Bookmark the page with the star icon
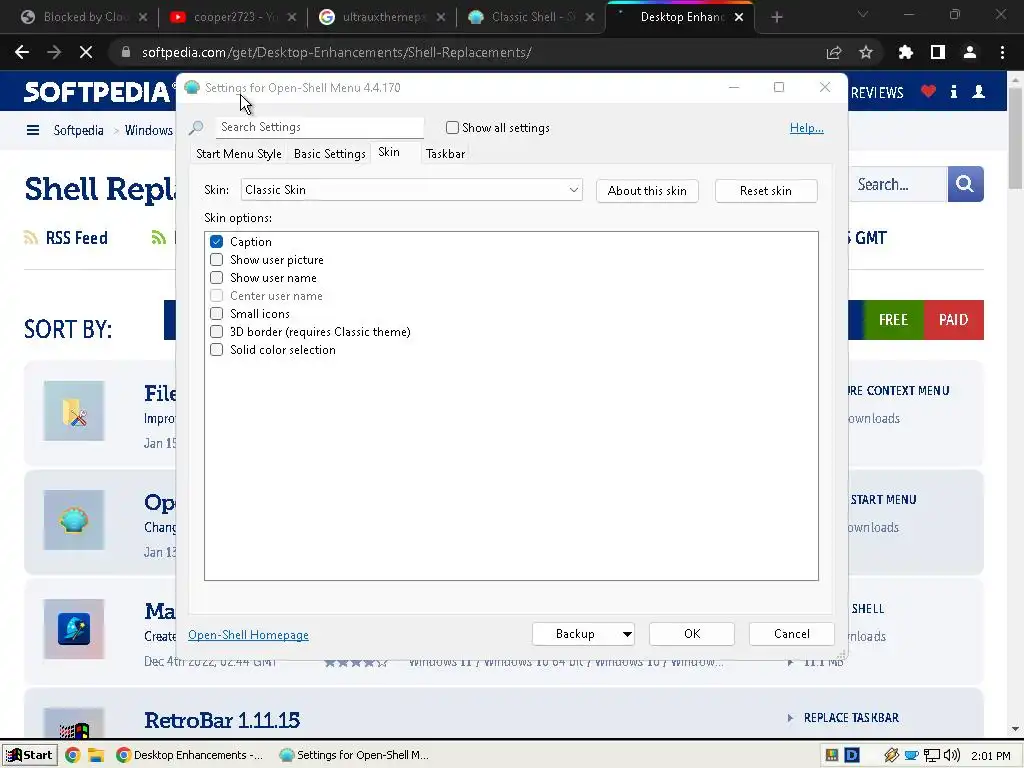The image size is (1024, 768). (866, 52)
